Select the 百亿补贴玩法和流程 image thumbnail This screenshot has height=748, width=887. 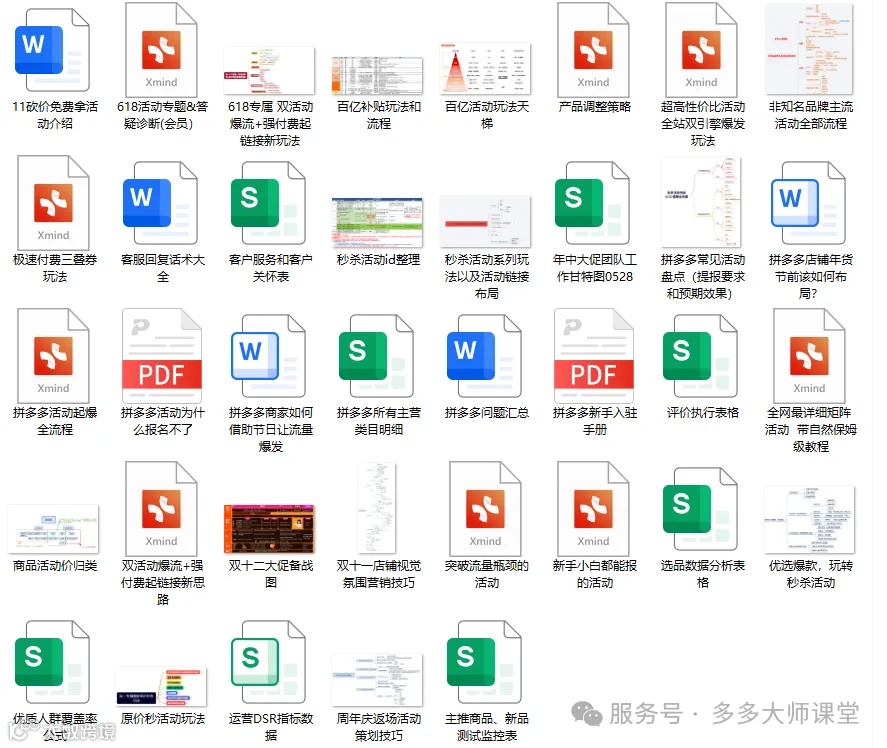377,76
